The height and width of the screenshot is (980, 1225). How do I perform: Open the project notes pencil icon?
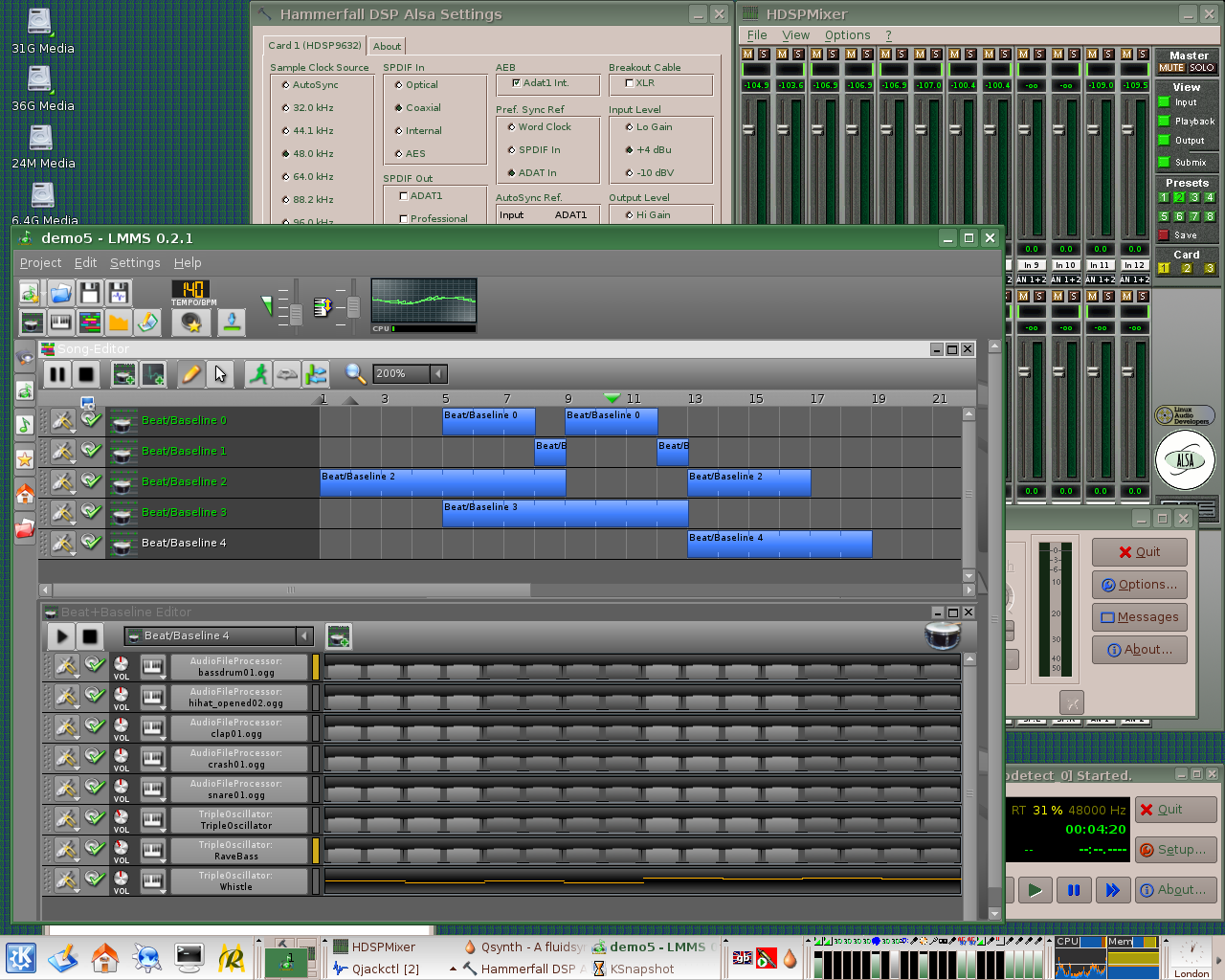[x=146, y=323]
